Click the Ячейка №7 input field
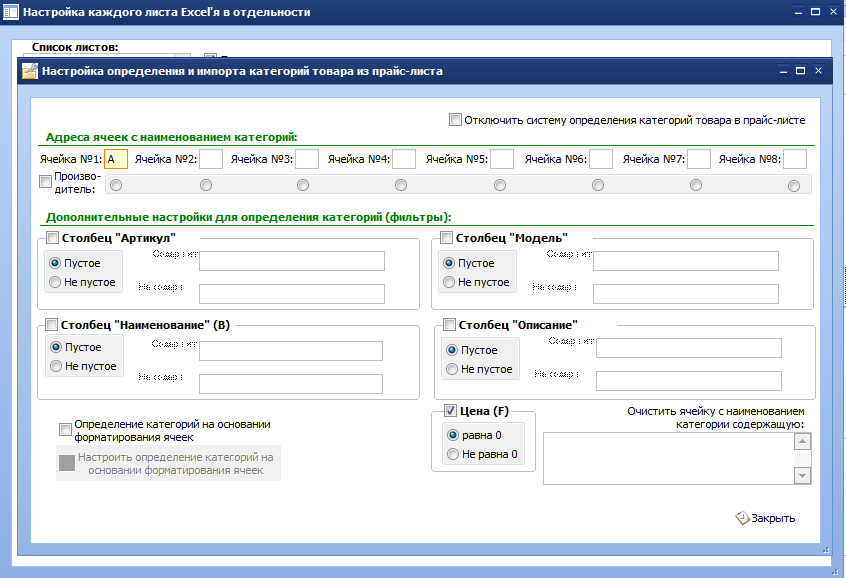846x578 pixels. point(699,159)
